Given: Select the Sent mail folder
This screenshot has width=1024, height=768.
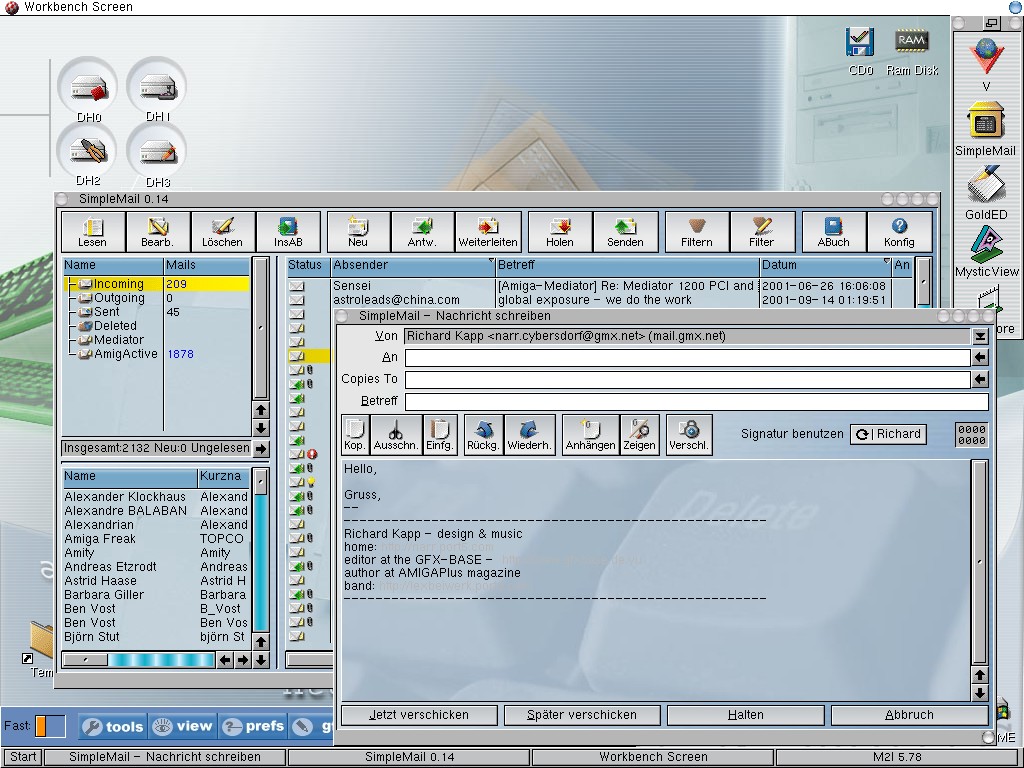Looking at the screenshot, I should 108,312.
